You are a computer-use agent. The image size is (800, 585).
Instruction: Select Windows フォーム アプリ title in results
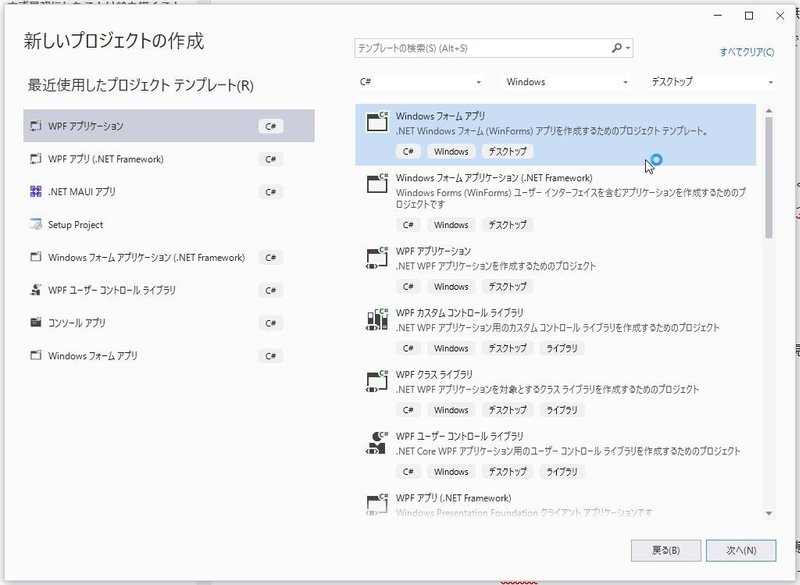(440, 116)
